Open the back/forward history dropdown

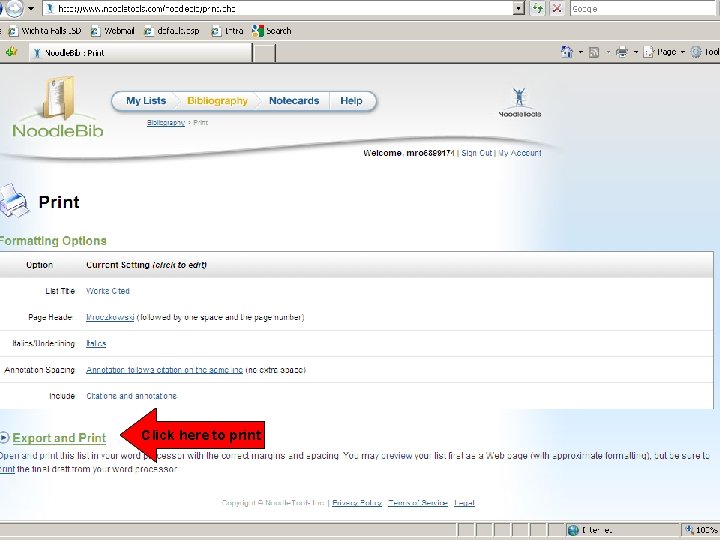point(31,8)
